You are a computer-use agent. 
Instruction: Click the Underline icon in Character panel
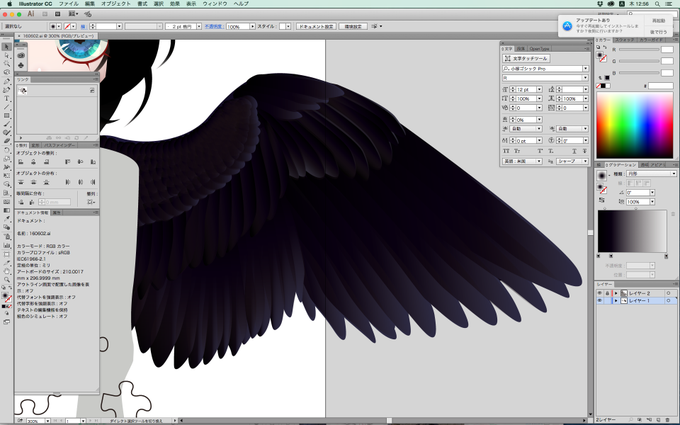[574, 151]
